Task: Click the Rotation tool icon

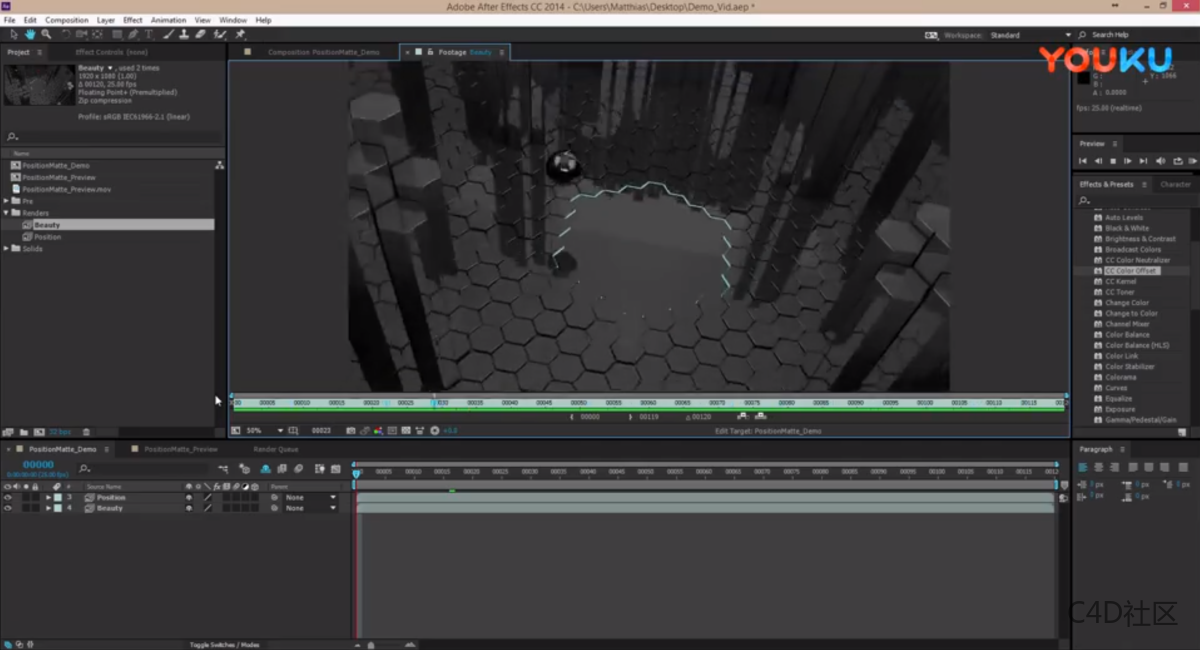Action: click(66, 34)
